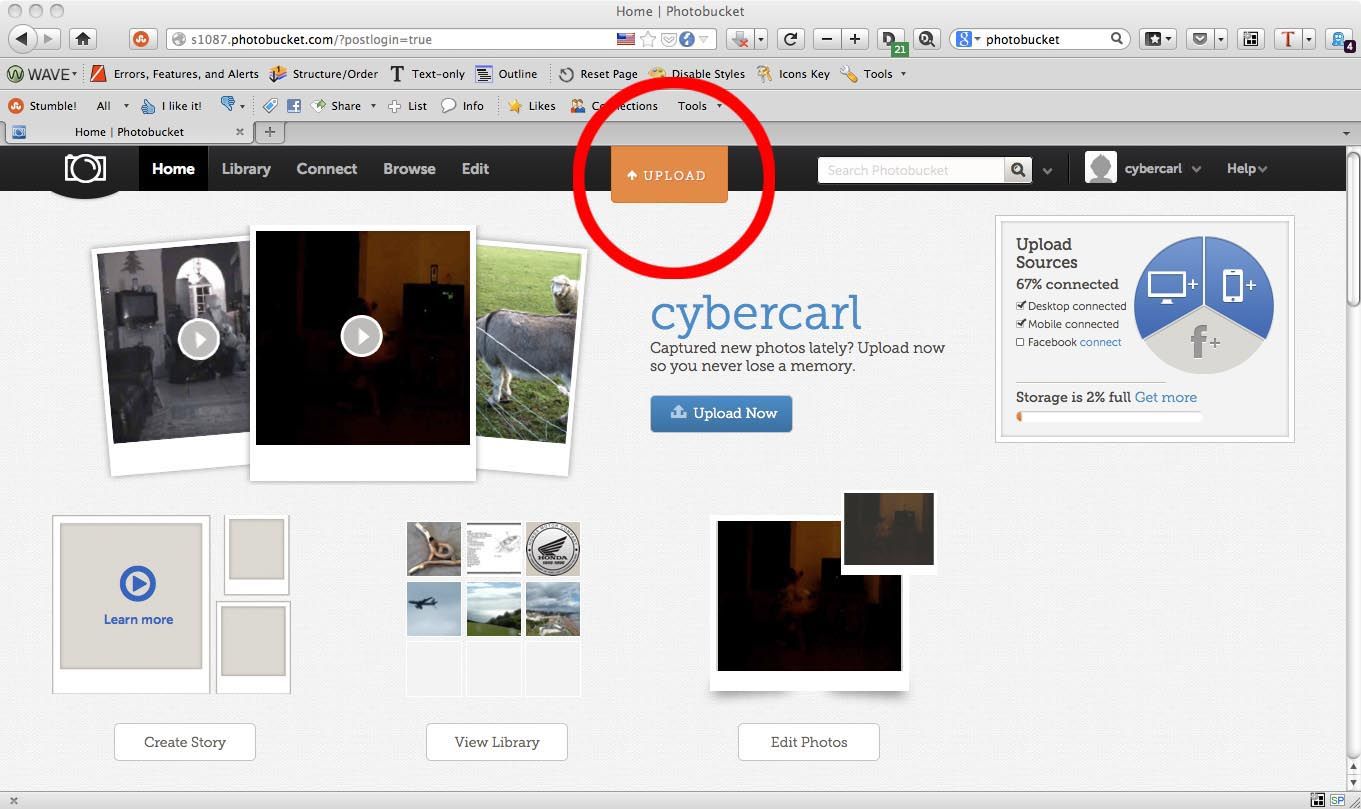Expand the StumbleUpon Share dropdown
Viewport: 1361px width, 809px height.
pyautogui.click(x=373, y=105)
